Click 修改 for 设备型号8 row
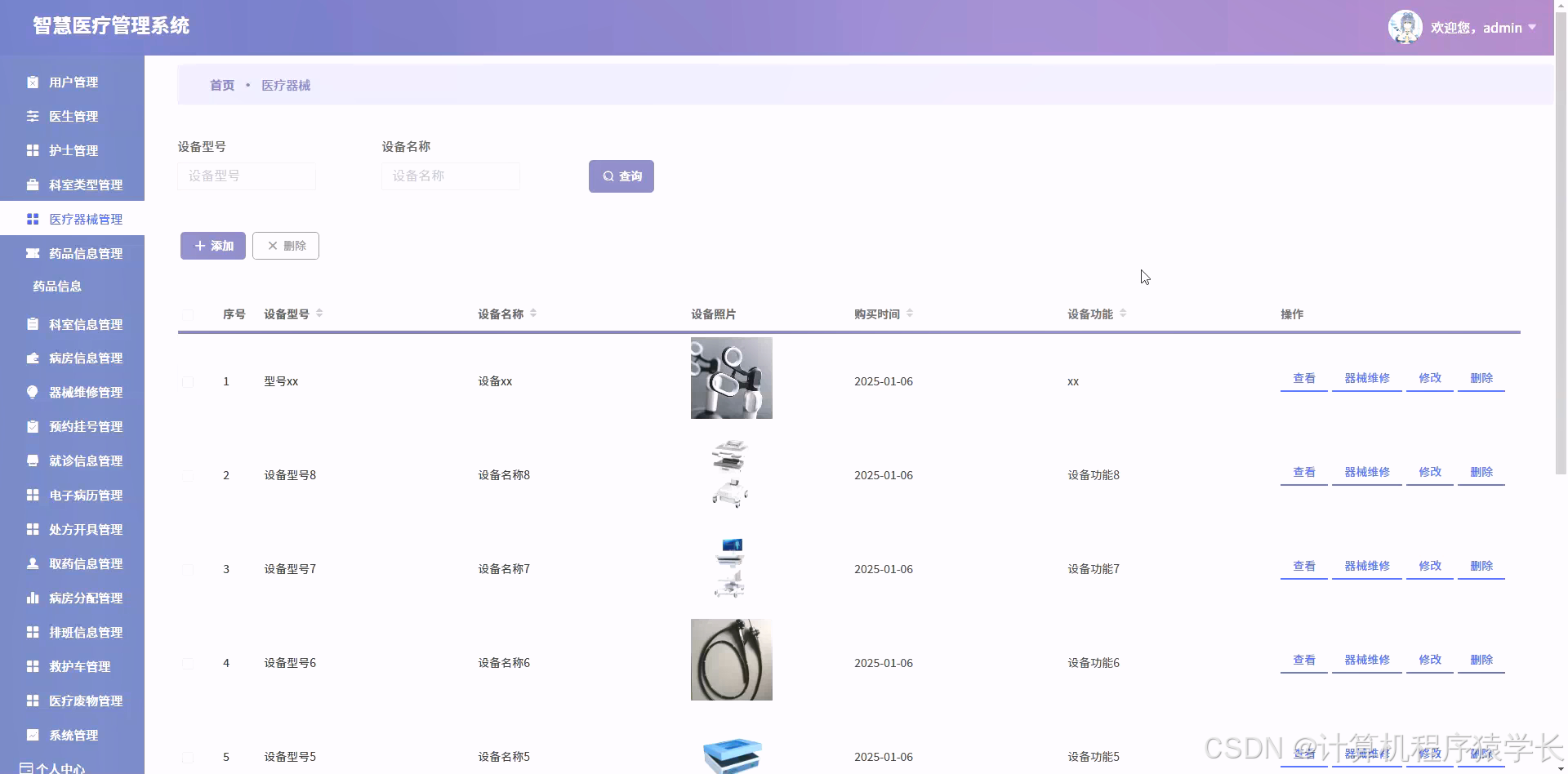The height and width of the screenshot is (774, 1568). point(1430,473)
